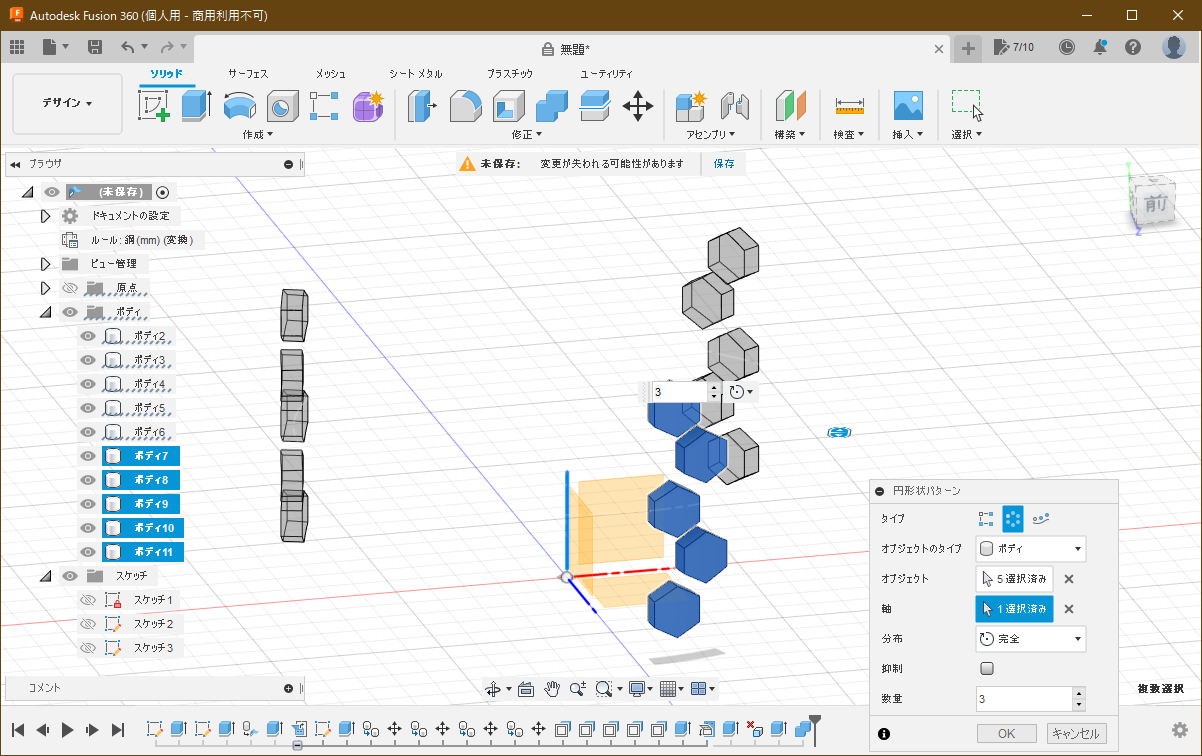Screen dimensions: 1202x756
Task: Select the Revolve tool
Action: click(239, 105)
